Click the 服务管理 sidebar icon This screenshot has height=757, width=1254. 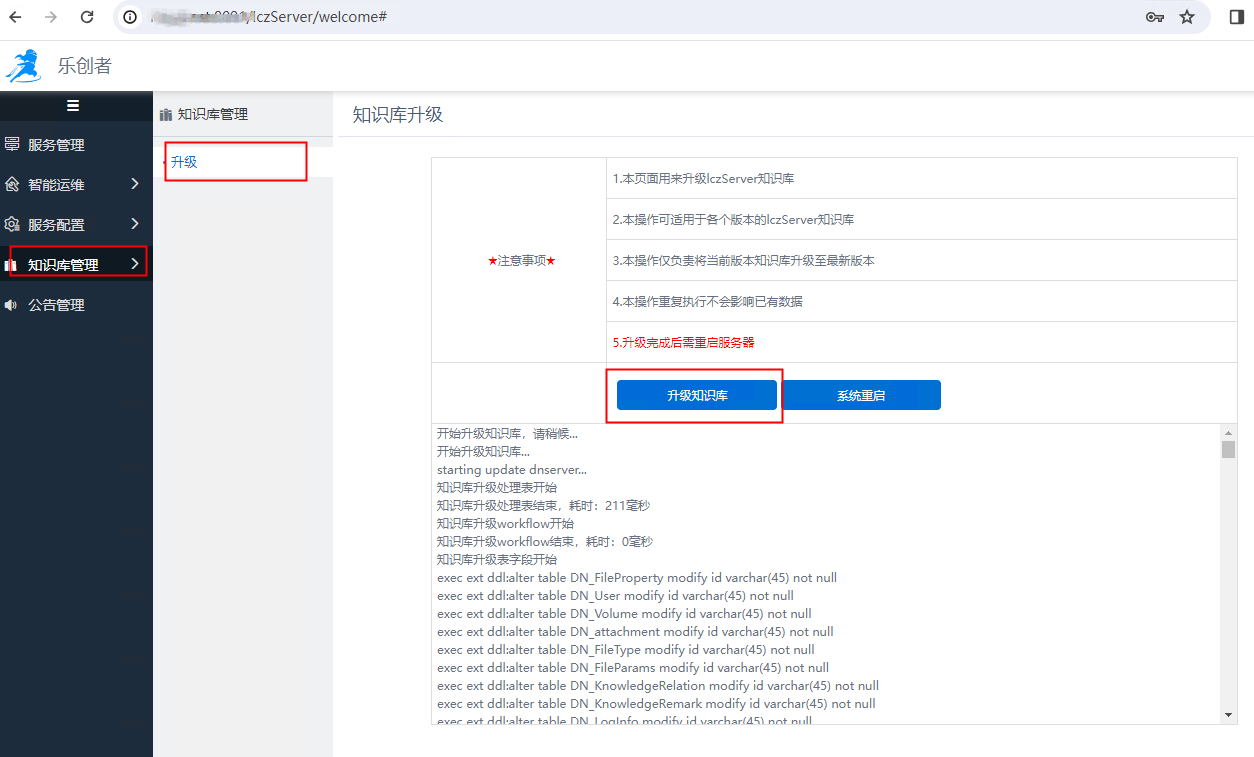(12, 144)
